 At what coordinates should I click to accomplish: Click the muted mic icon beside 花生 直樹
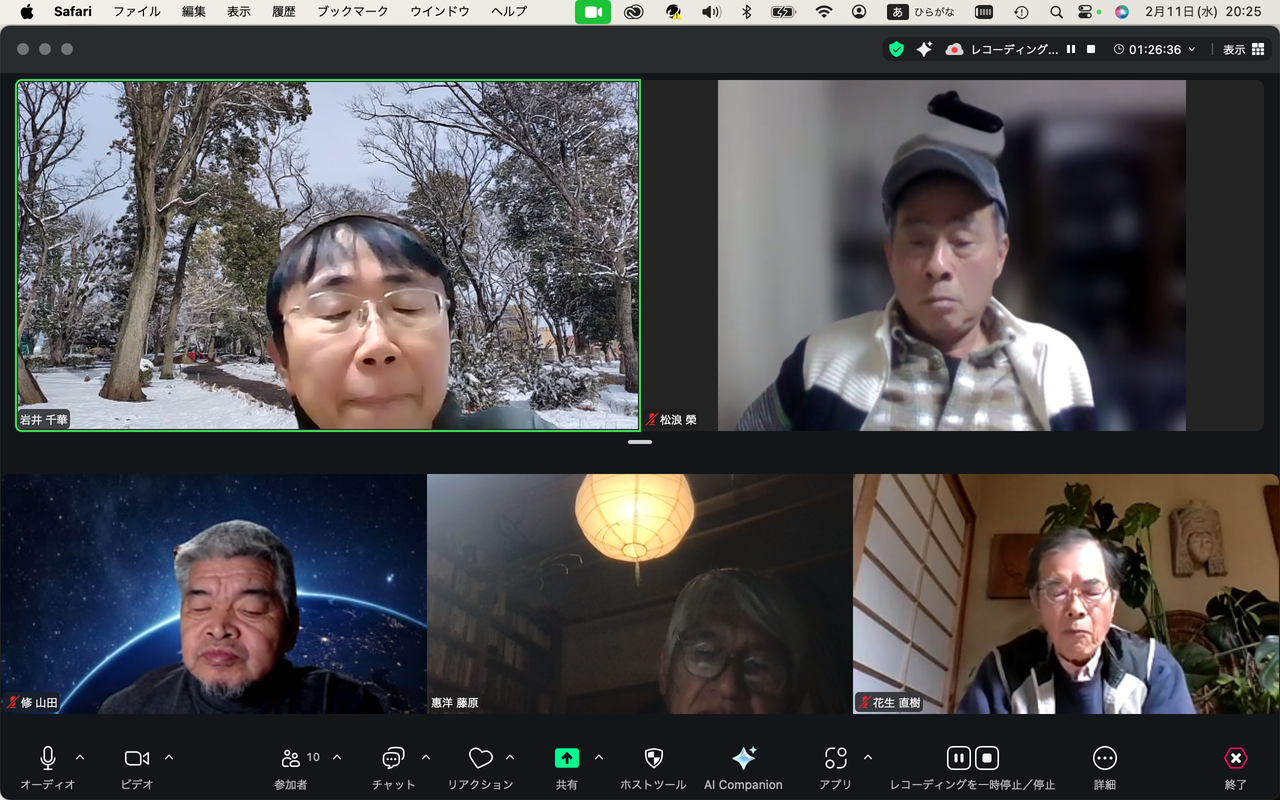[x=864, y=703]
